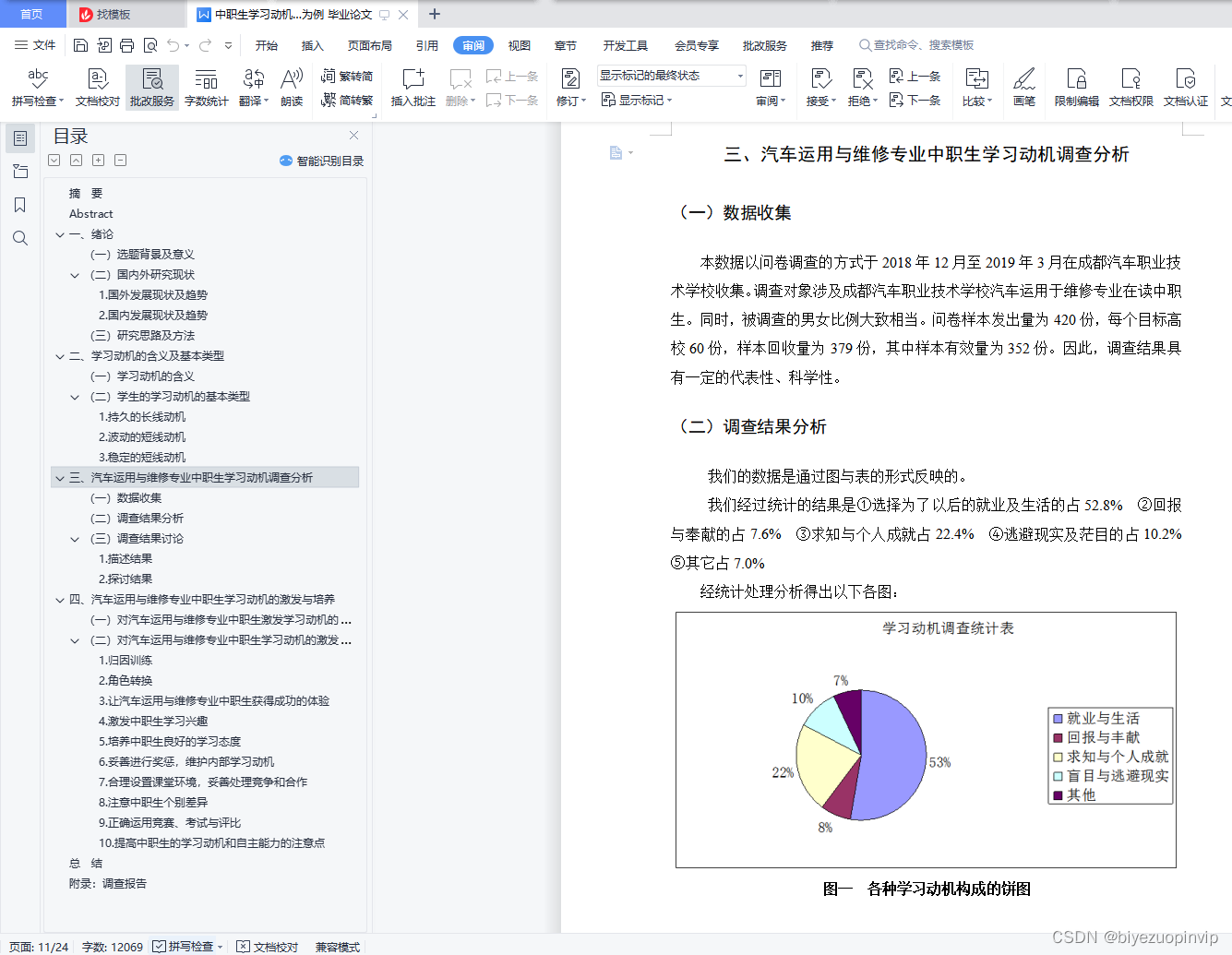Insert a comment with 插入批注
Image resolution: width=1232 pixels, height=955 pixels.
tap(413, 88)
